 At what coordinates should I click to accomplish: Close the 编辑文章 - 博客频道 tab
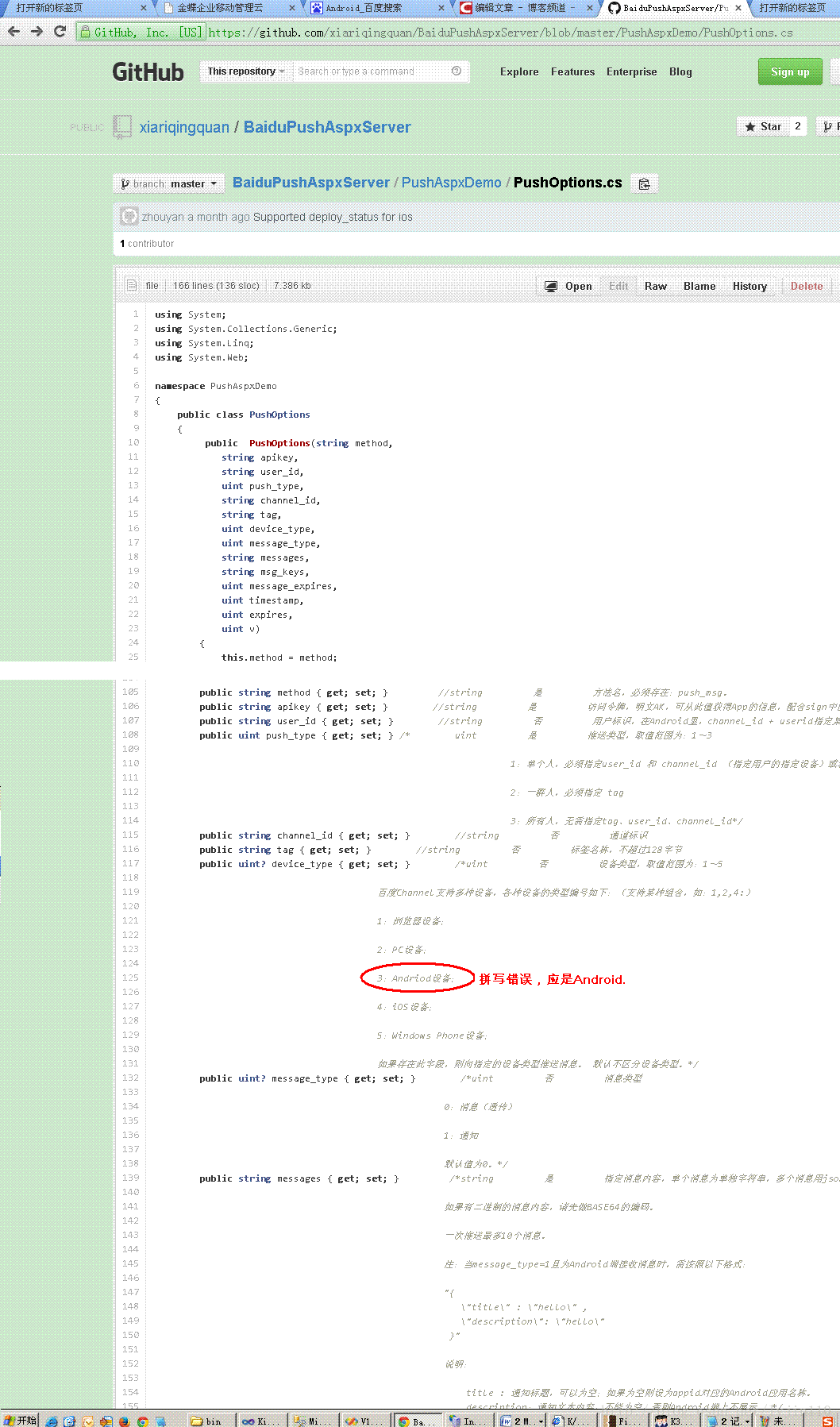[x=590, y=8]
